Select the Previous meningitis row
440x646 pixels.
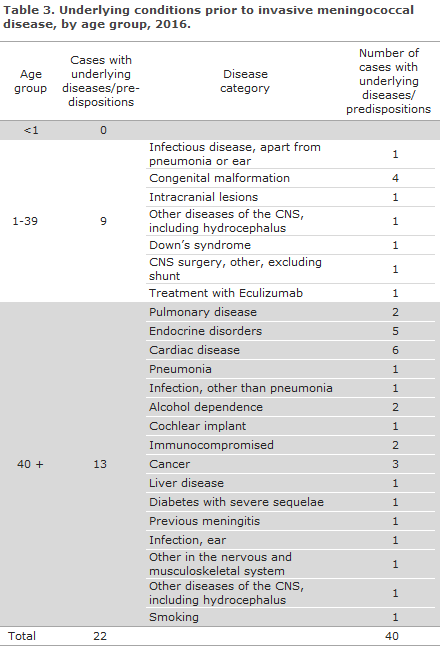pyautogui.click(x=290, y=521)
